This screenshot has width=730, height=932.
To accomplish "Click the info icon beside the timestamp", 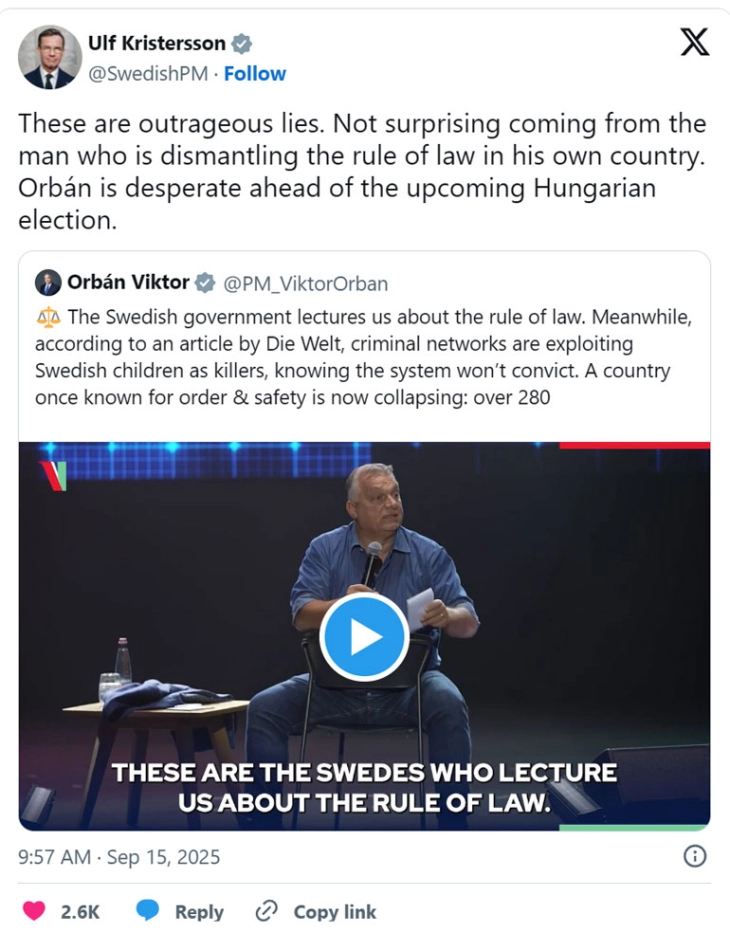I will (x=694, y=856).
